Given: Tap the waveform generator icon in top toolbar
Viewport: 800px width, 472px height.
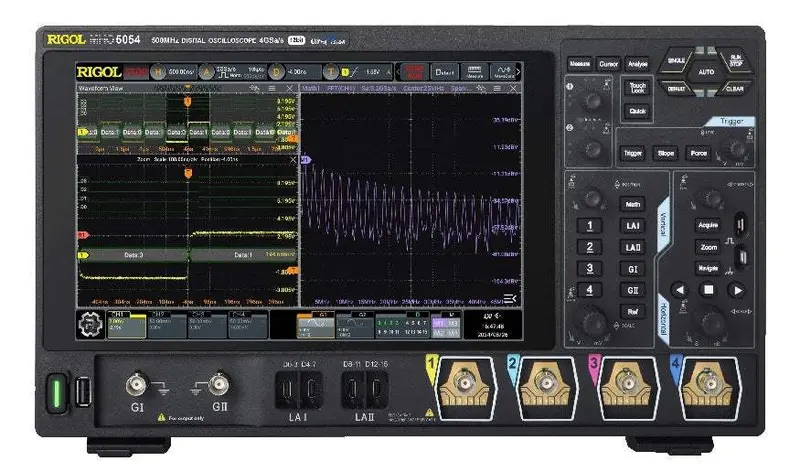Looking at the screenshot, I should click(504, 72).
